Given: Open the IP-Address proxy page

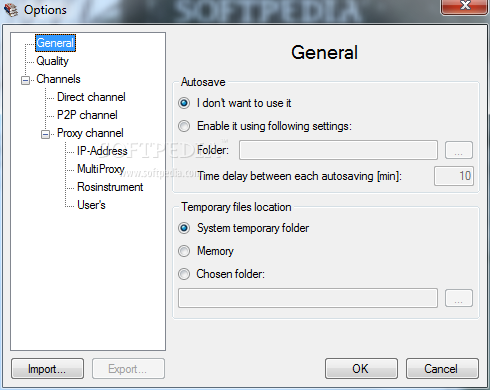Looking at the screenshot, I should [102, 151].
